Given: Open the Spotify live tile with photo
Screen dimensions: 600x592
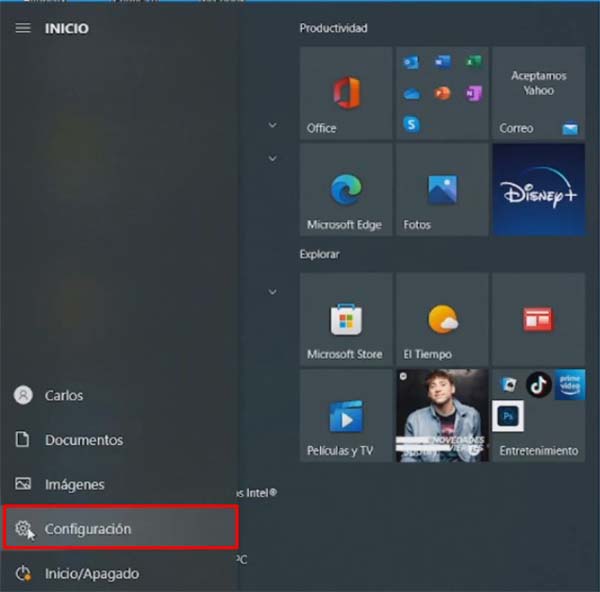Looking at the screenshot, I should 442,415.
